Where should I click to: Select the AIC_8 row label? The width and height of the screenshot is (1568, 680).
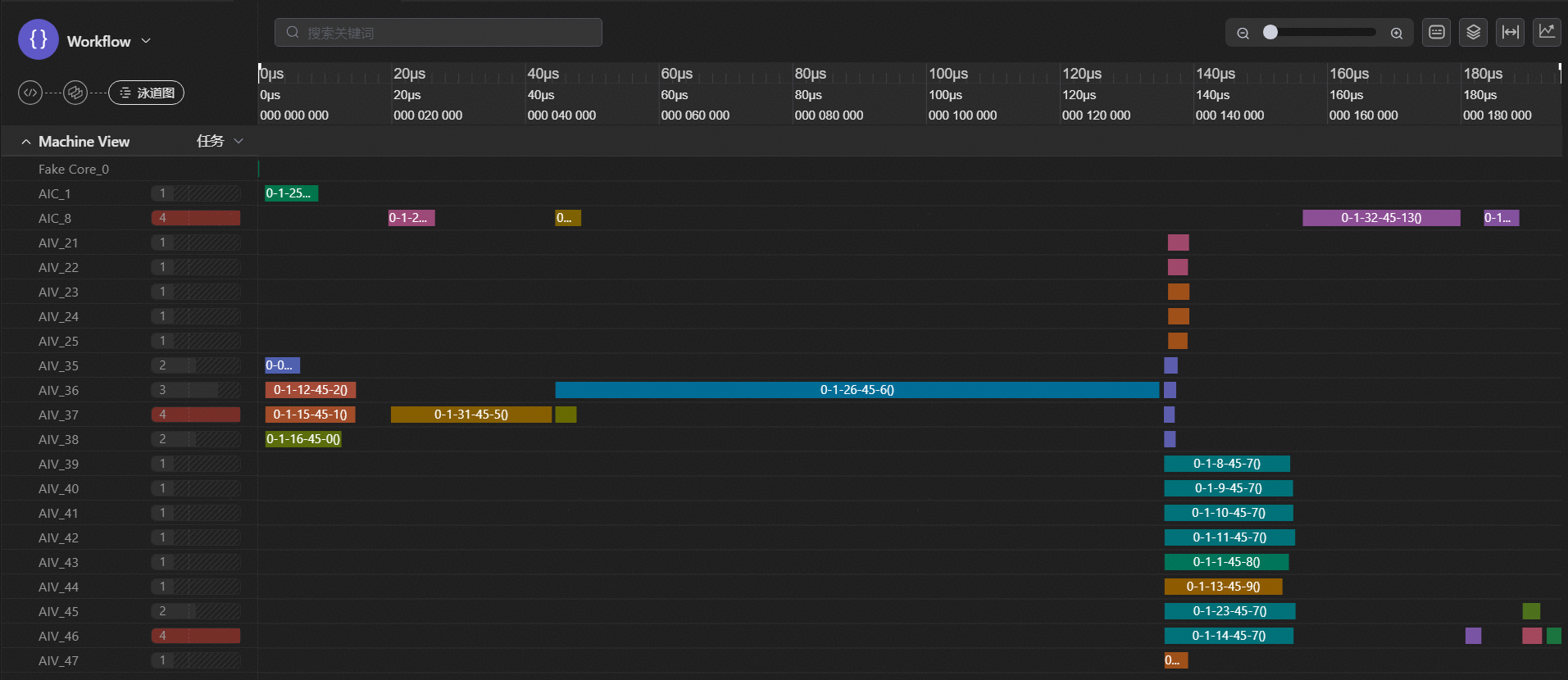tap(55, 218)
